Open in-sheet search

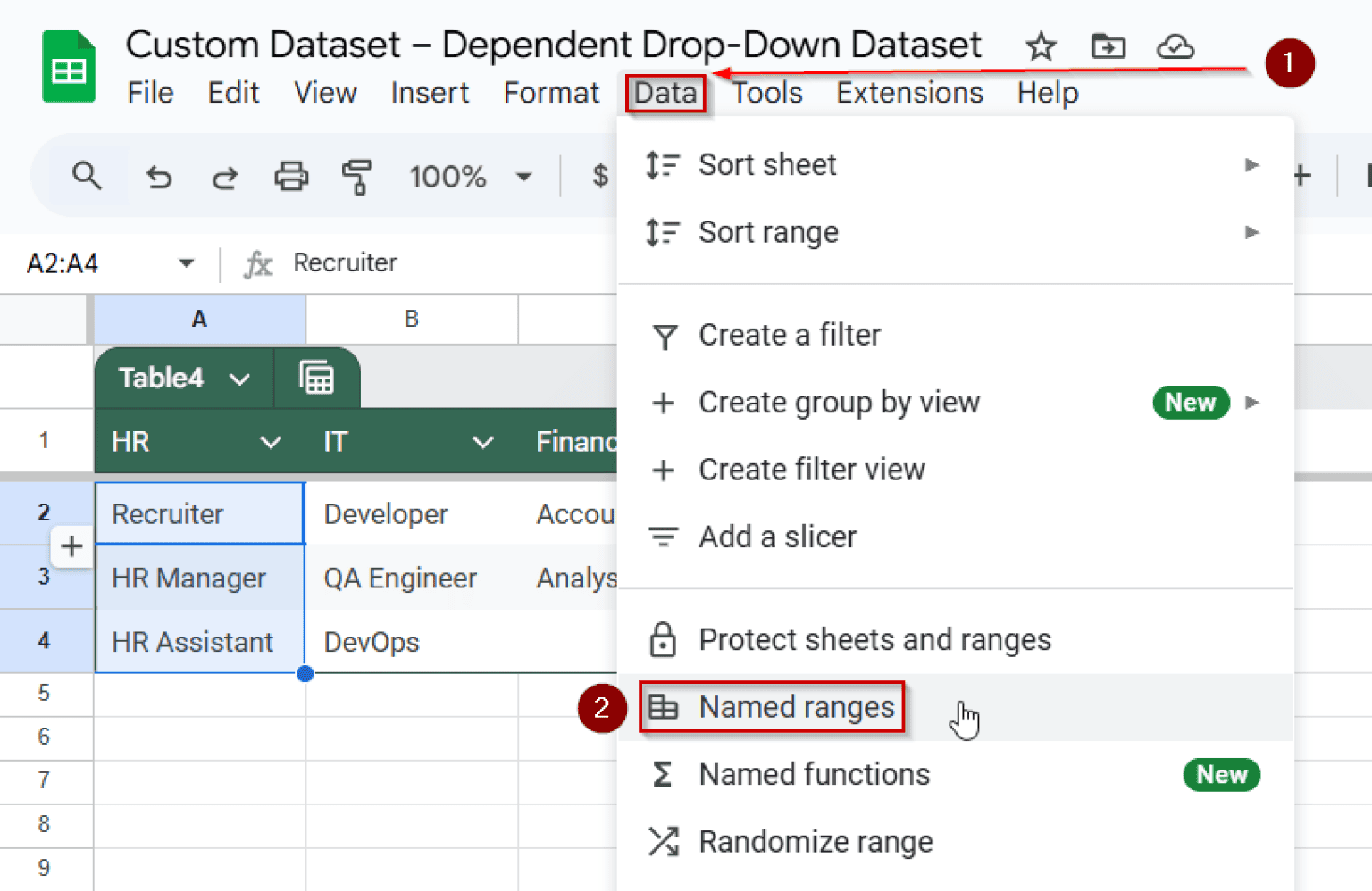[87, 176]
